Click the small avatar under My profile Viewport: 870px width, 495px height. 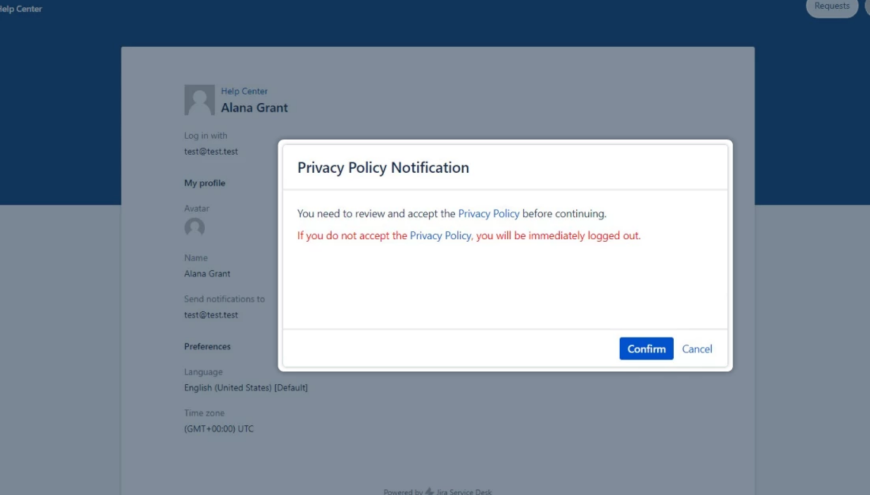click(195, 228)
